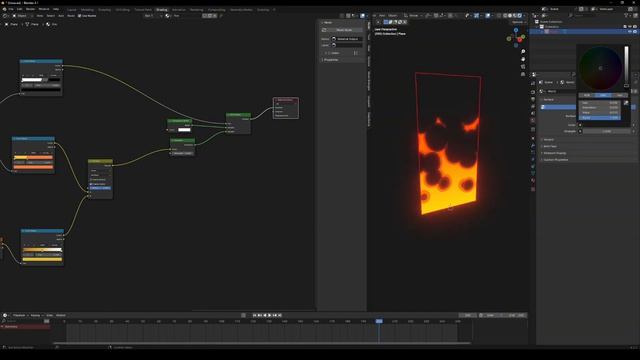Click the Alpha value field in color picker

pyautogui.click(x=600, y=118)
